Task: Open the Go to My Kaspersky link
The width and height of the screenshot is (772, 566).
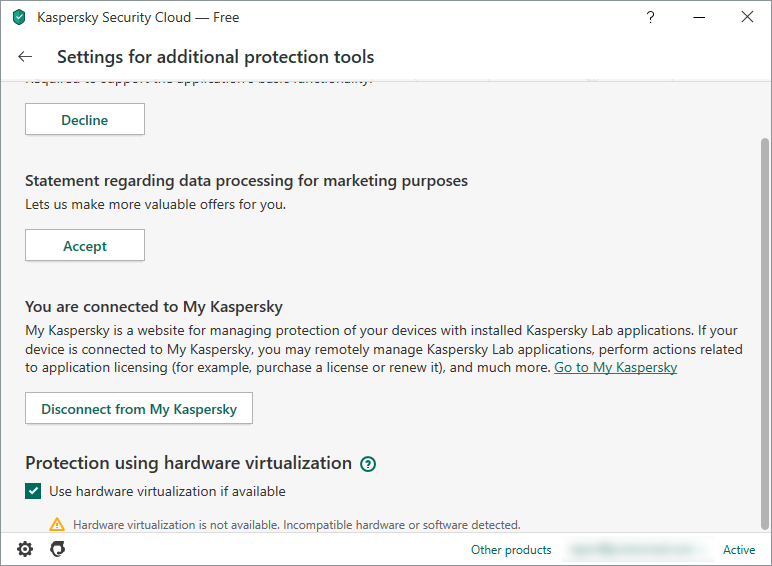Action: click(x=615, y=367)
